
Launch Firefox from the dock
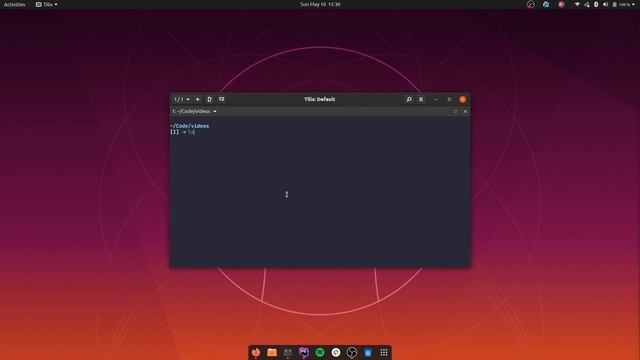[x=256, y=352]
